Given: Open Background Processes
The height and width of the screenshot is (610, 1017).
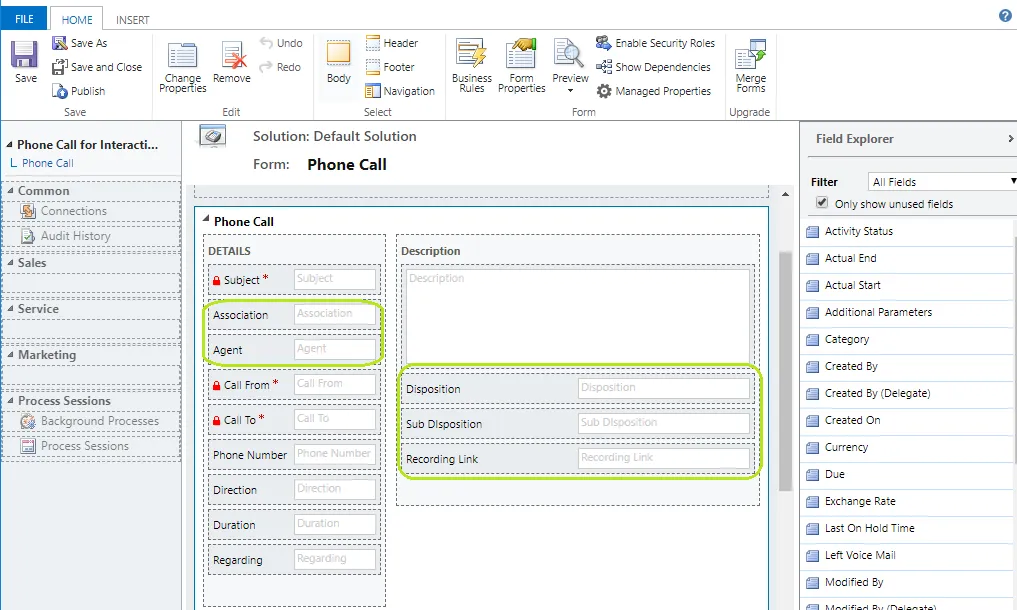Looking at the screenshot, I should [91, 421].
